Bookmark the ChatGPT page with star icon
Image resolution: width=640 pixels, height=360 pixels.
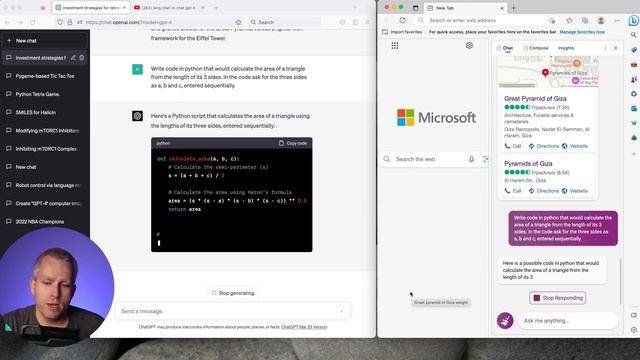[238, 22]
